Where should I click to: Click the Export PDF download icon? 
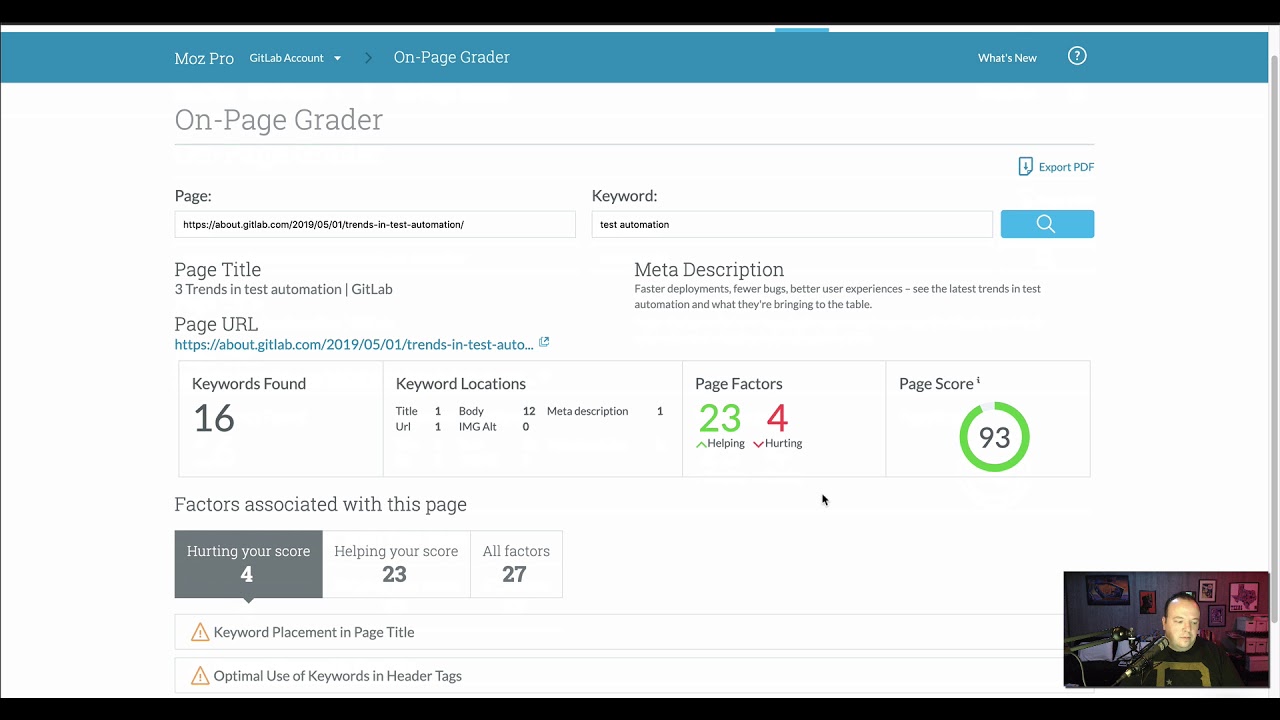pos(1025,166)
